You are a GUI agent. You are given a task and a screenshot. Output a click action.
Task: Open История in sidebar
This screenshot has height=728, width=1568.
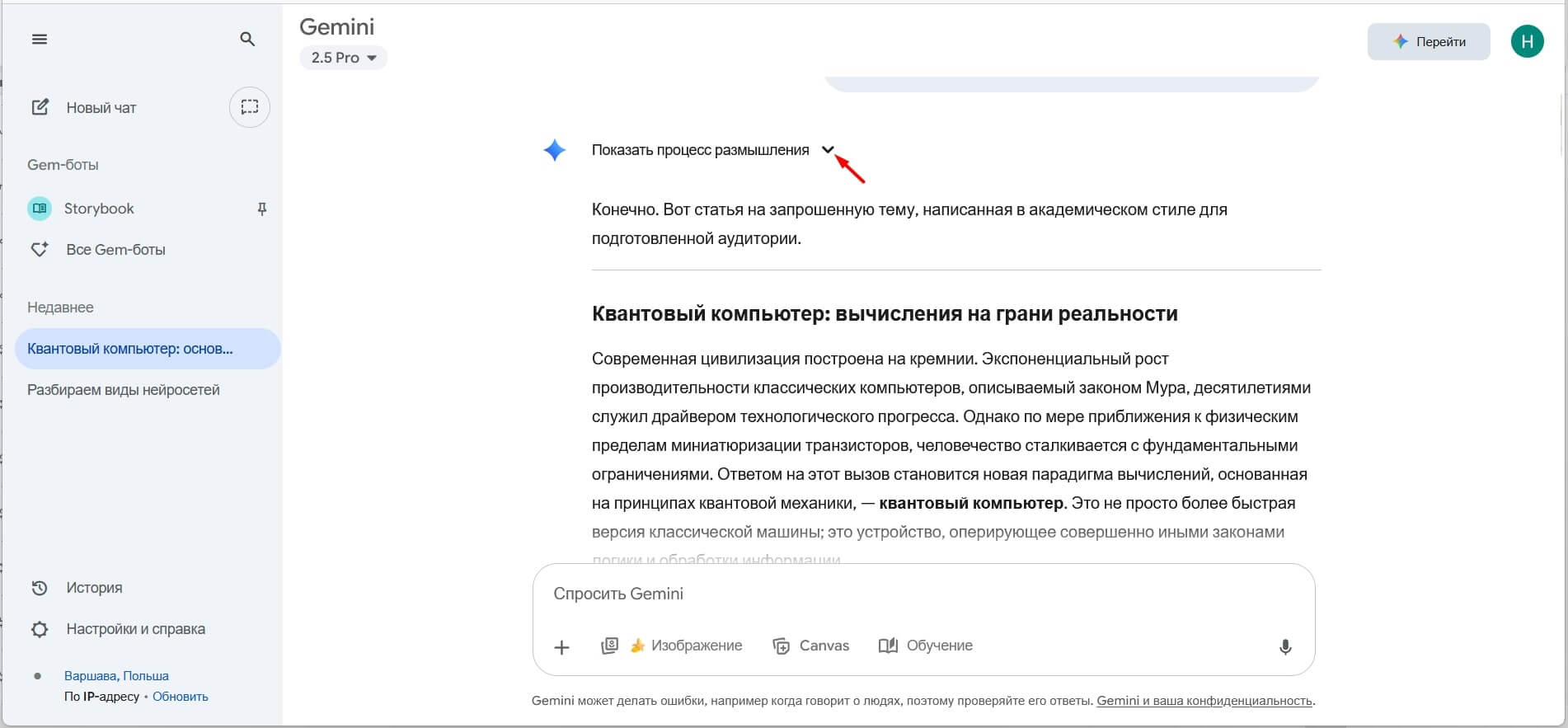(x=94, y=588)
